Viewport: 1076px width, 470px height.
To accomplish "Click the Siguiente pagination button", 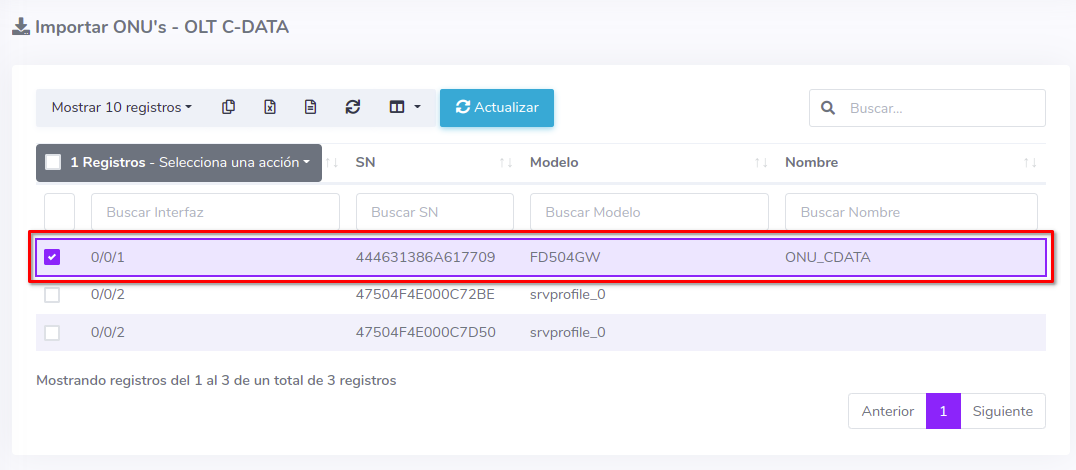I will pos(1003,411).
